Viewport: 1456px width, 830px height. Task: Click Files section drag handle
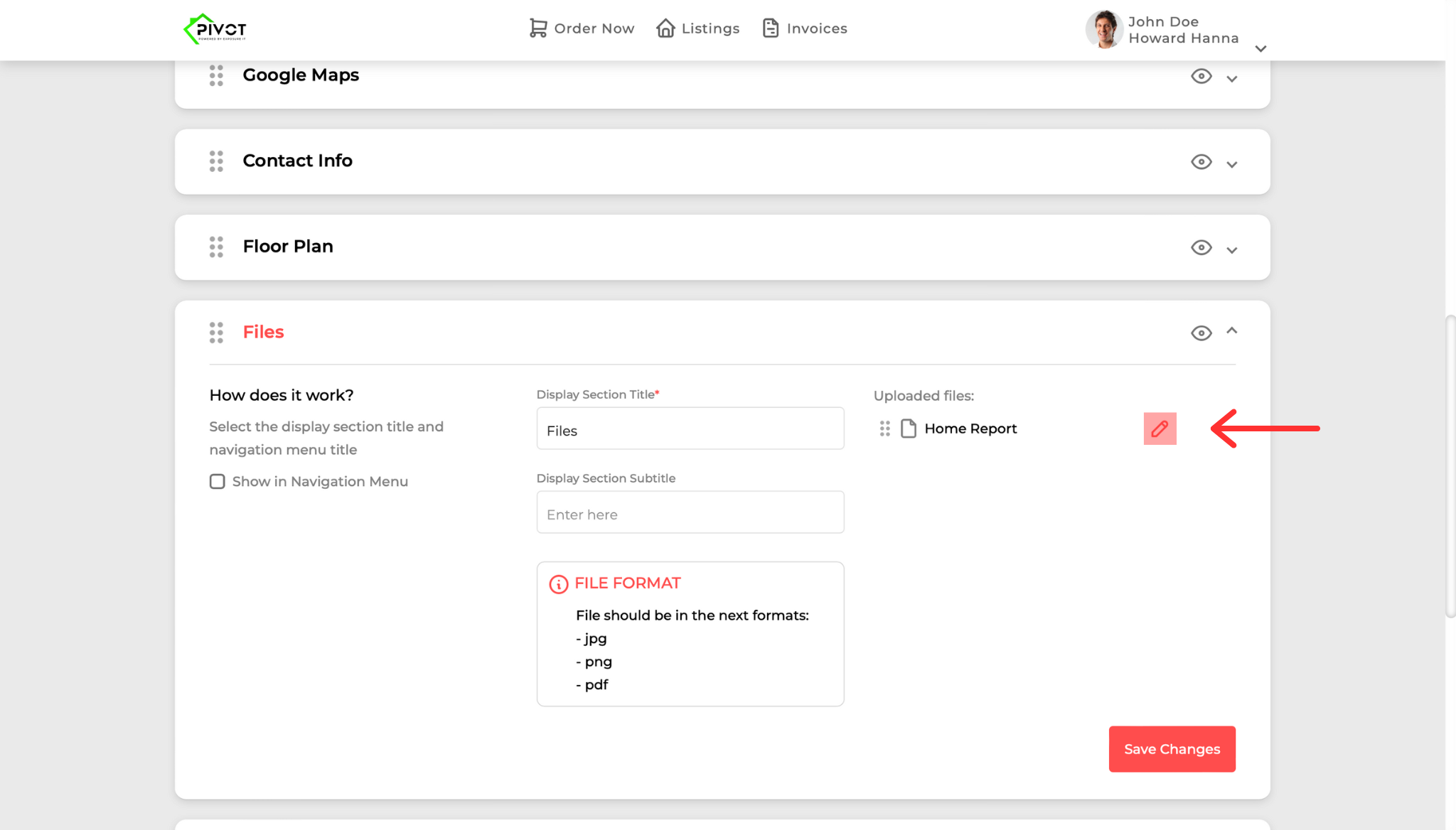[216, 333]
